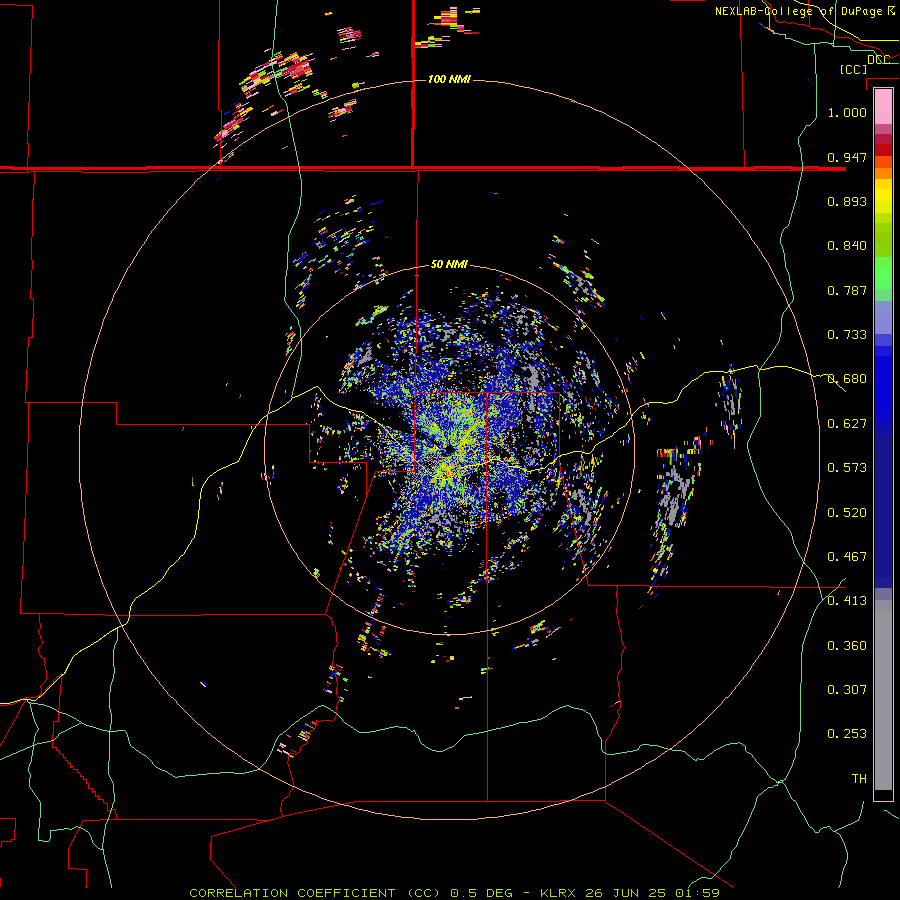Select the 0.360 scale value
900x900 pixels.
[847, 646]
